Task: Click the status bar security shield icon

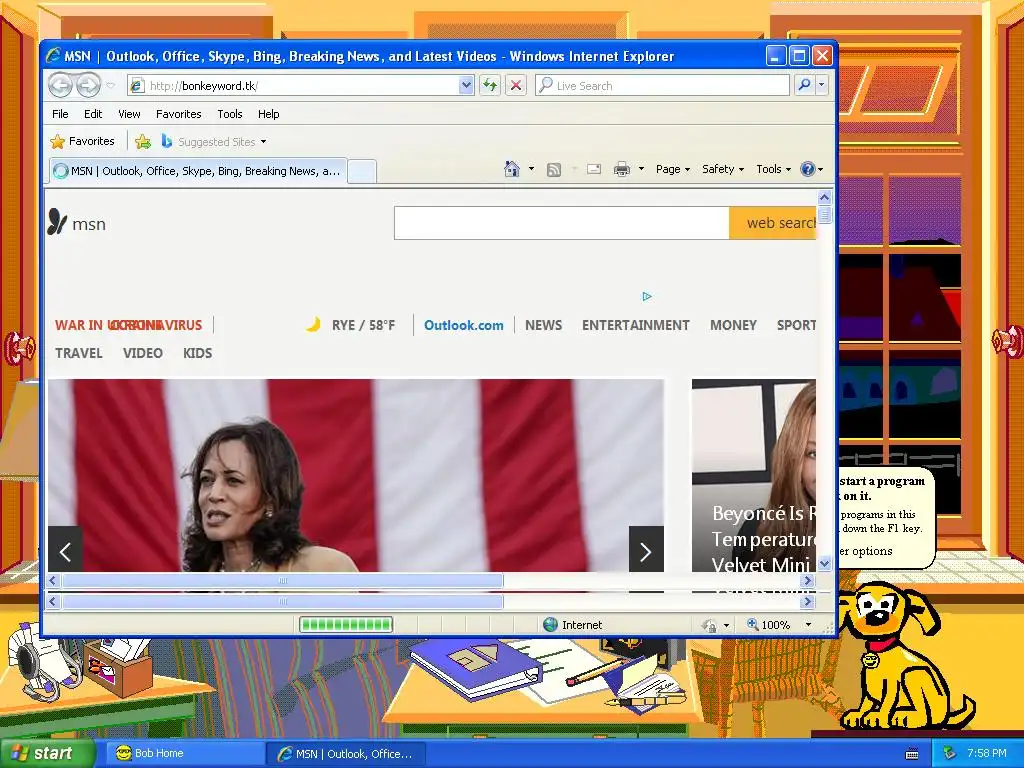Action: coord(710,626)
